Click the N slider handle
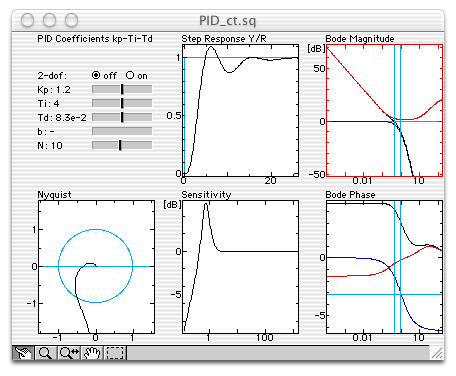The height and width of the screenshot is (376, 456). click(120, 145)
